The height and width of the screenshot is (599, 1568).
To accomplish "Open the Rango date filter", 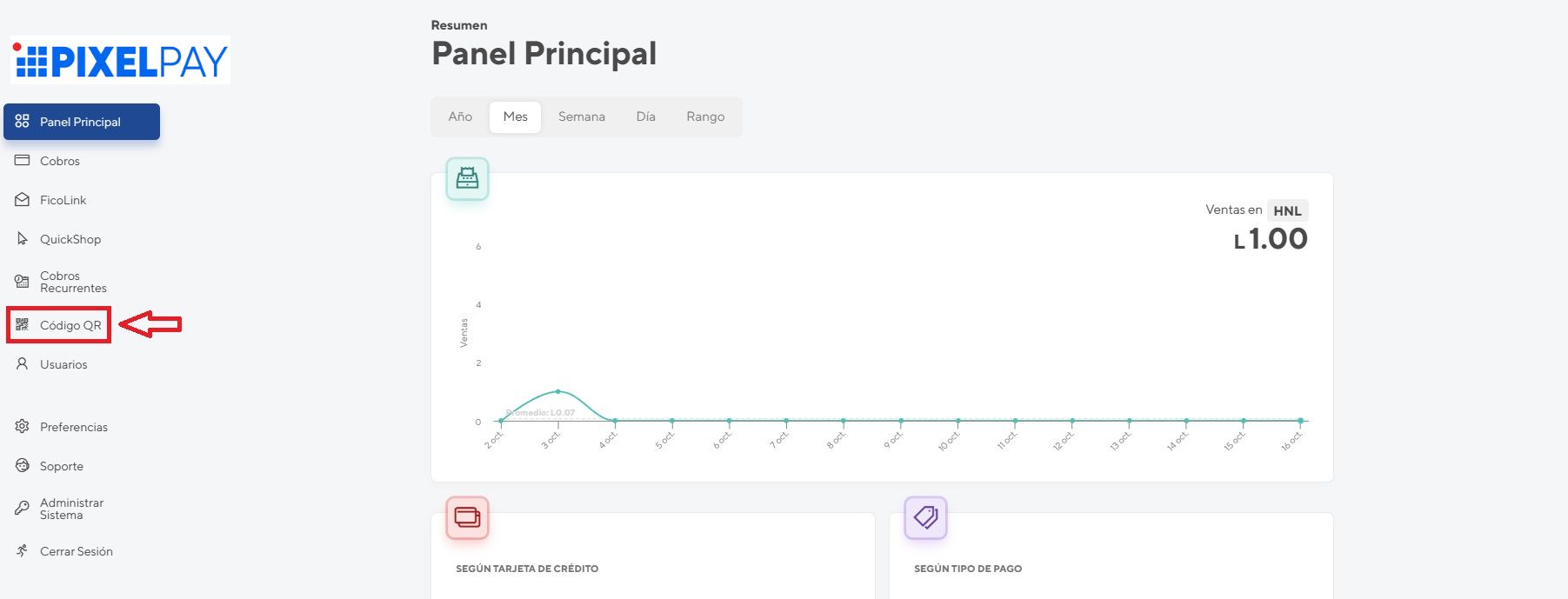I will pos(705,116).
